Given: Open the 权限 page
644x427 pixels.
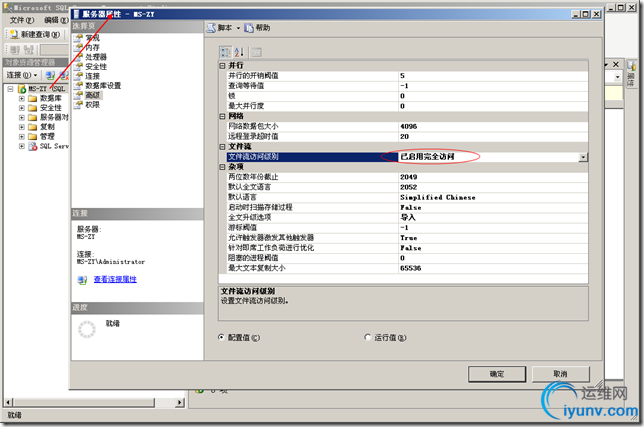Looking at the screenshot, I should tap(92, 105).
